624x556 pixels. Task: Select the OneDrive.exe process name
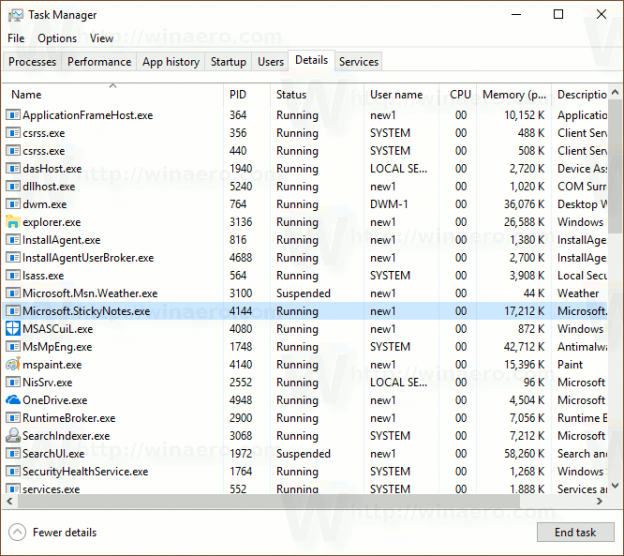55,400
